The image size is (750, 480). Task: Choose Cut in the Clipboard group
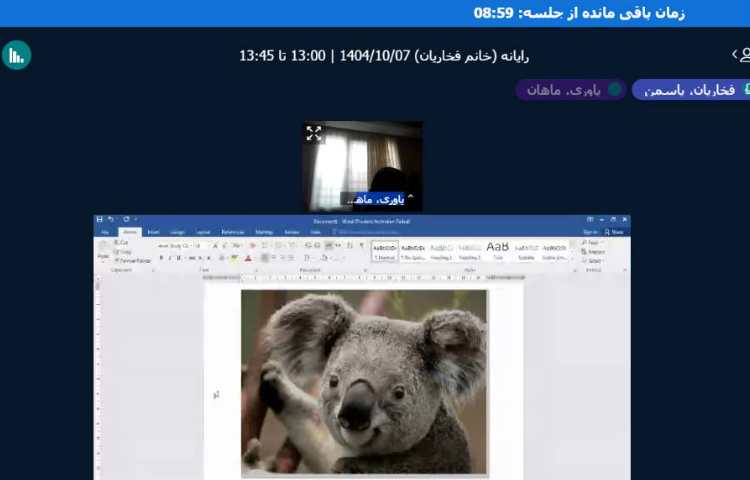point(121,242)
